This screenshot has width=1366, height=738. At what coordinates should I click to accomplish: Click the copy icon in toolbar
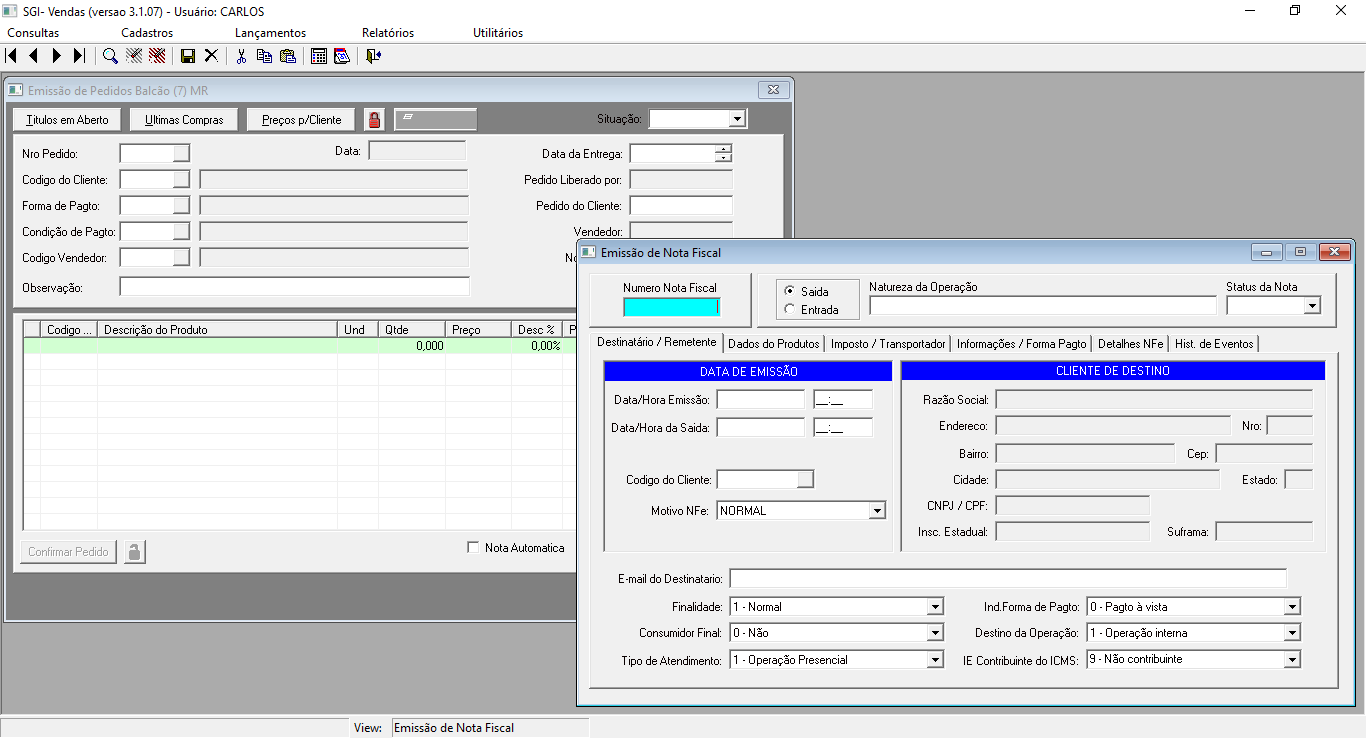[x=264, y=56]
